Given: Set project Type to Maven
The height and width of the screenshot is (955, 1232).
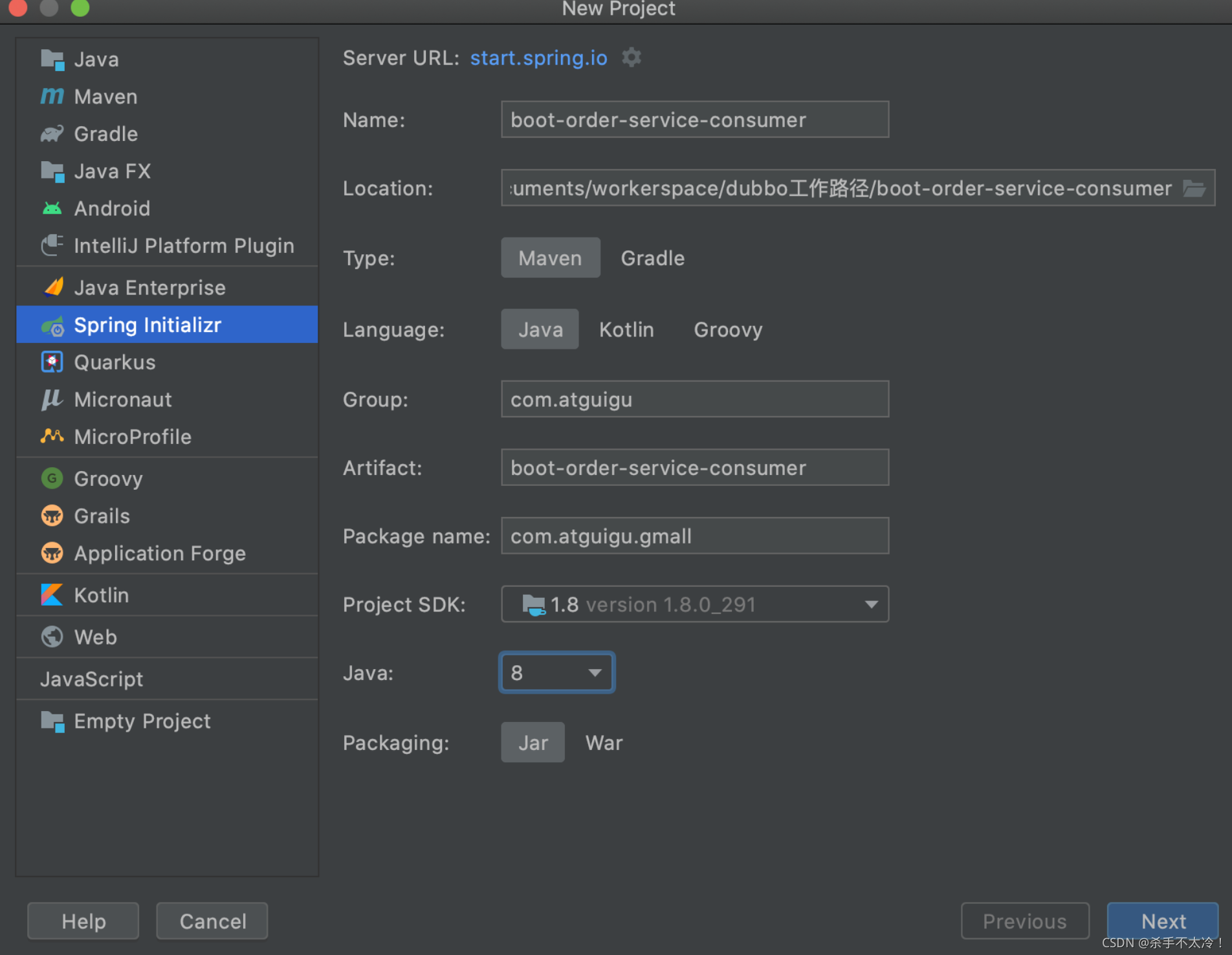Looking at the screenshot, I should click(551, 258).
